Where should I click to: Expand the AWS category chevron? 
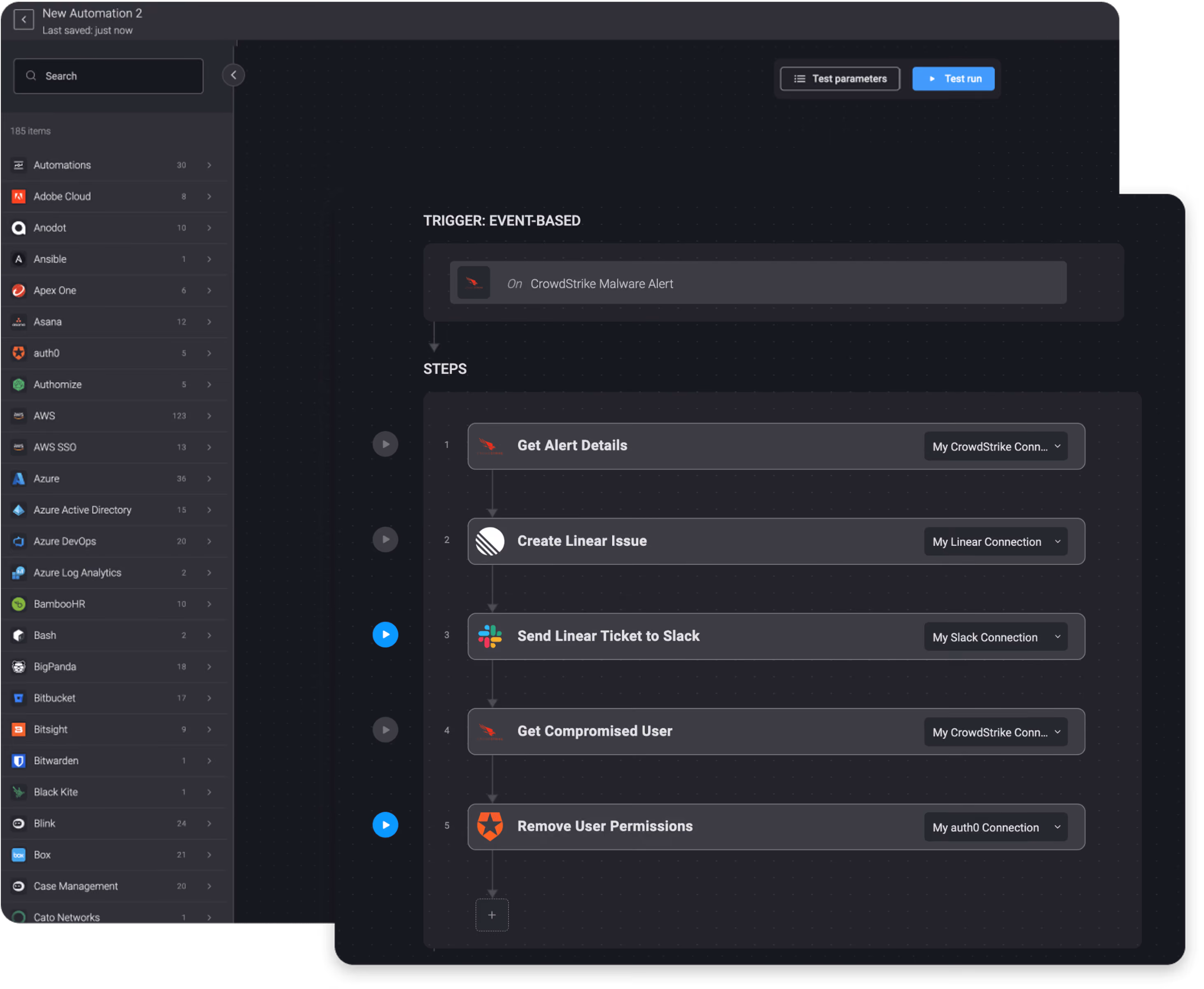pyautogui.click(x=210, y=416)
